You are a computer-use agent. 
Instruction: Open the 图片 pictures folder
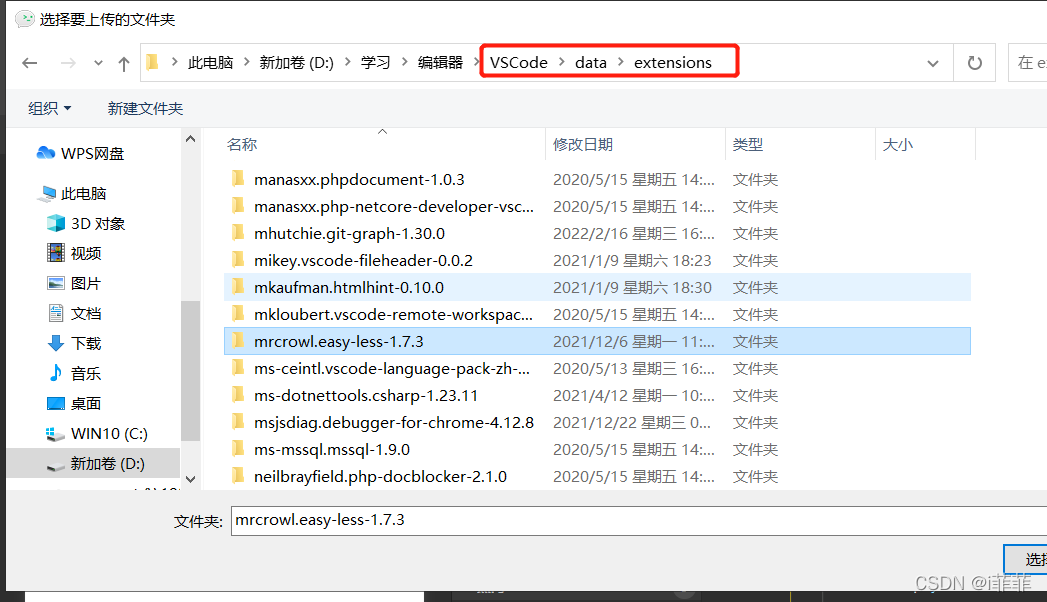point(85,282)
